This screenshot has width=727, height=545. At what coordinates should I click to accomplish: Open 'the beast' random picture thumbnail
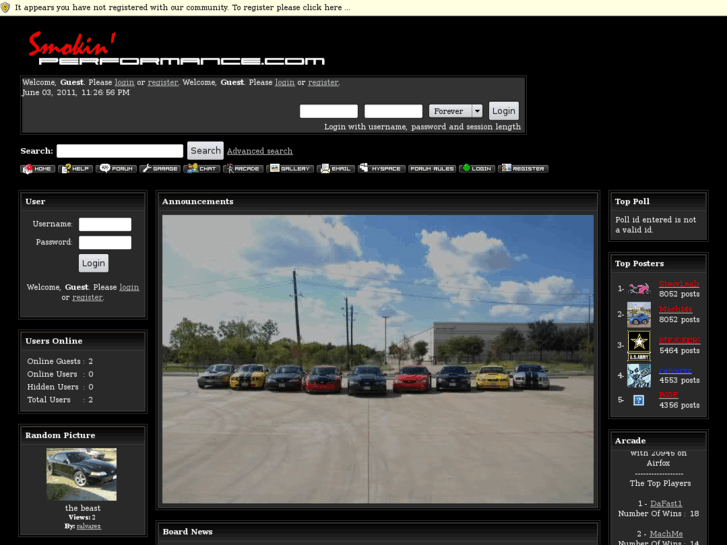(x=82, y=474)
